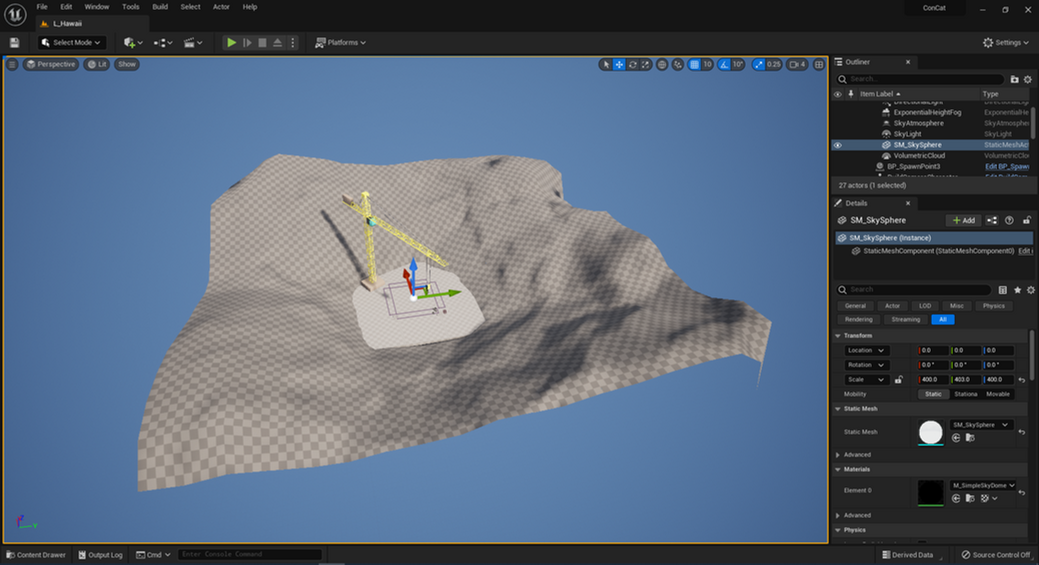This screenshot has height=565, width=1039.
Task: Open scale snap value 0.25 menu
Action: (773, 64)
